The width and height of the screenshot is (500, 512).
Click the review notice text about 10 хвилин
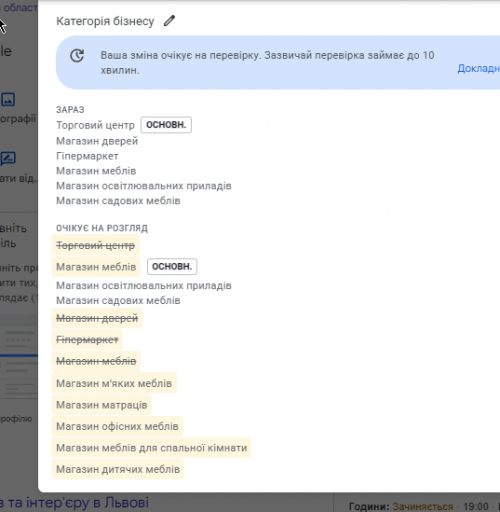click(267, 62)
